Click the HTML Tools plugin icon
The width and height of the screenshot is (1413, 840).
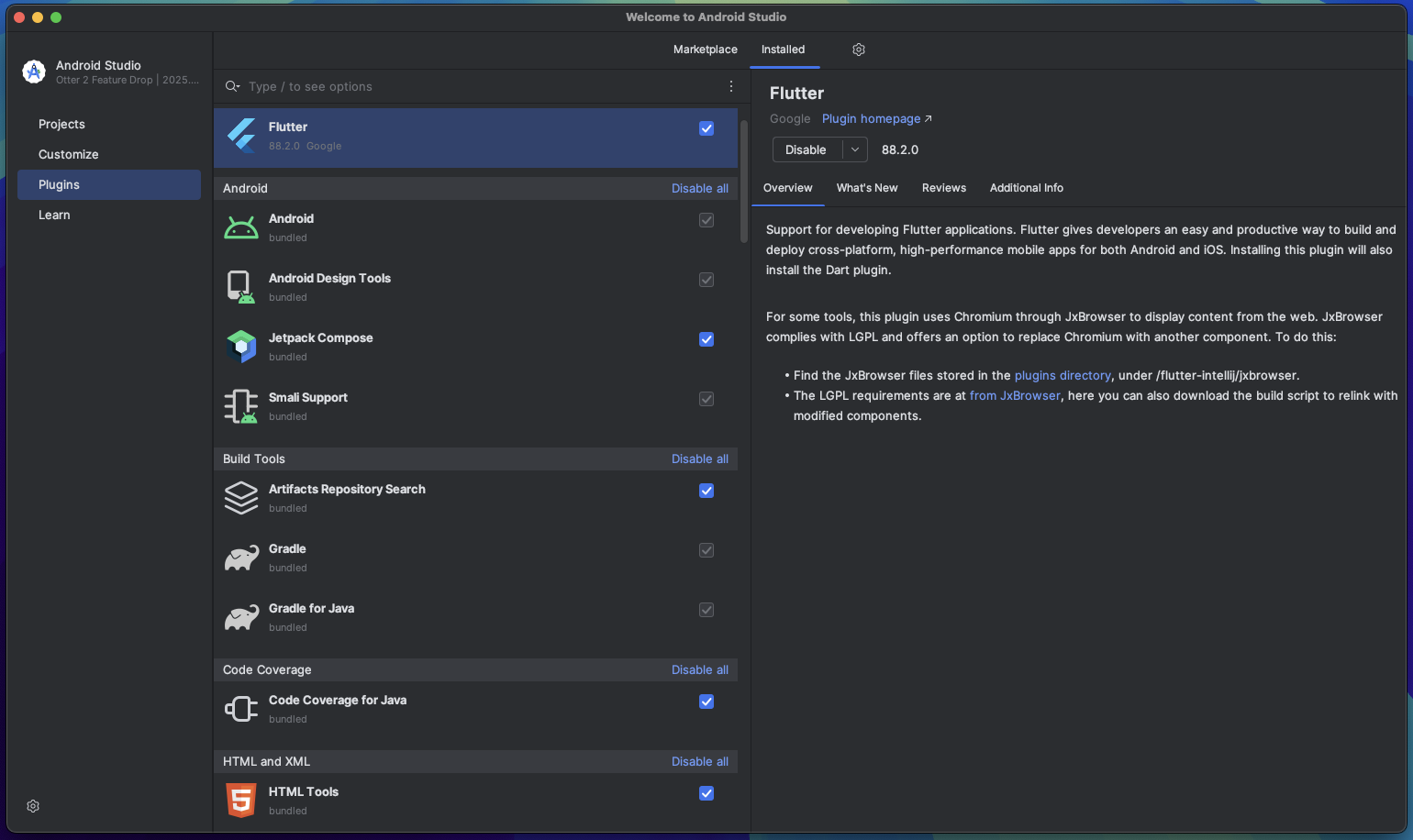(241, 801)
